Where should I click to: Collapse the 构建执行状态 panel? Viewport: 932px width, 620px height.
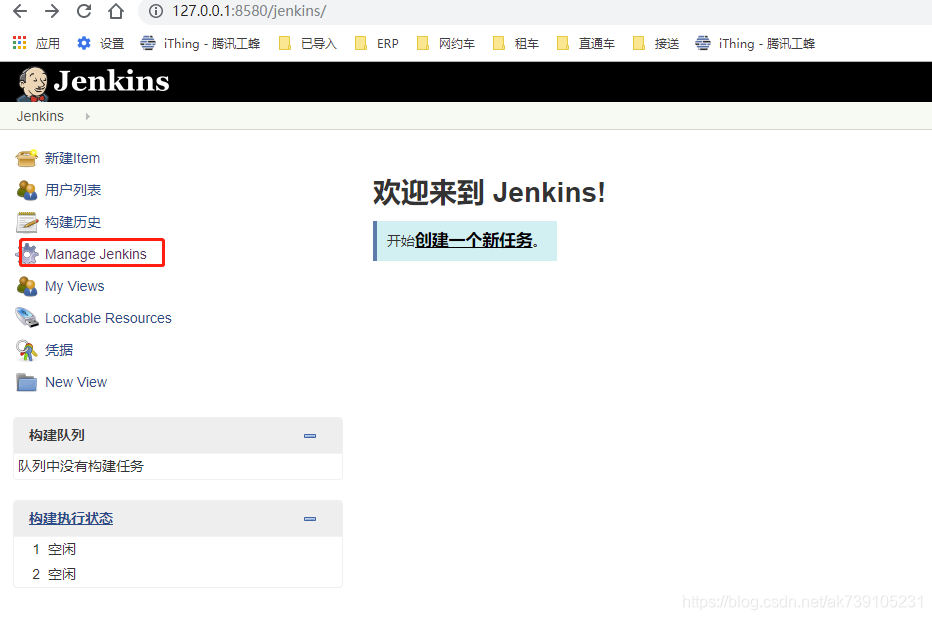pyautogui.click(x=310, y=519)
